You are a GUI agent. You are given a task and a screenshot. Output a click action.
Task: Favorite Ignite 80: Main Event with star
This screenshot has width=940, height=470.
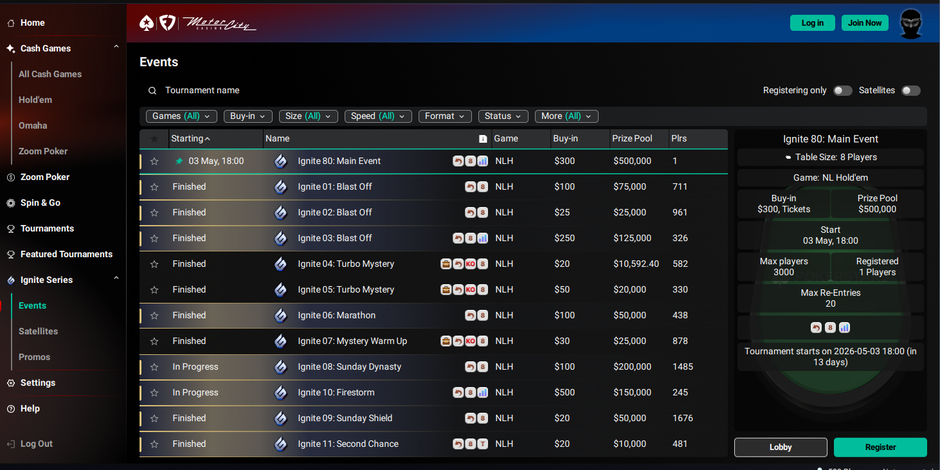tap(154, 161)
